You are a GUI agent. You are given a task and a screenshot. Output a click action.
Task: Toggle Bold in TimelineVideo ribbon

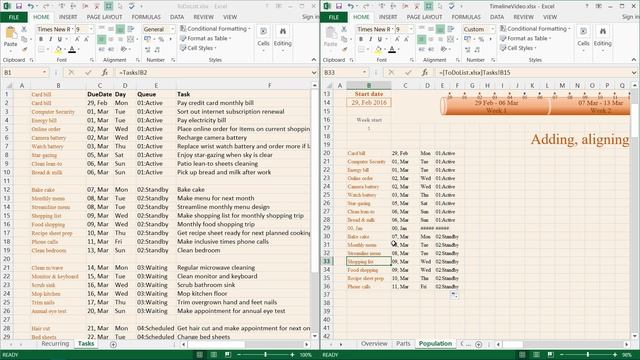click(361, 39)
